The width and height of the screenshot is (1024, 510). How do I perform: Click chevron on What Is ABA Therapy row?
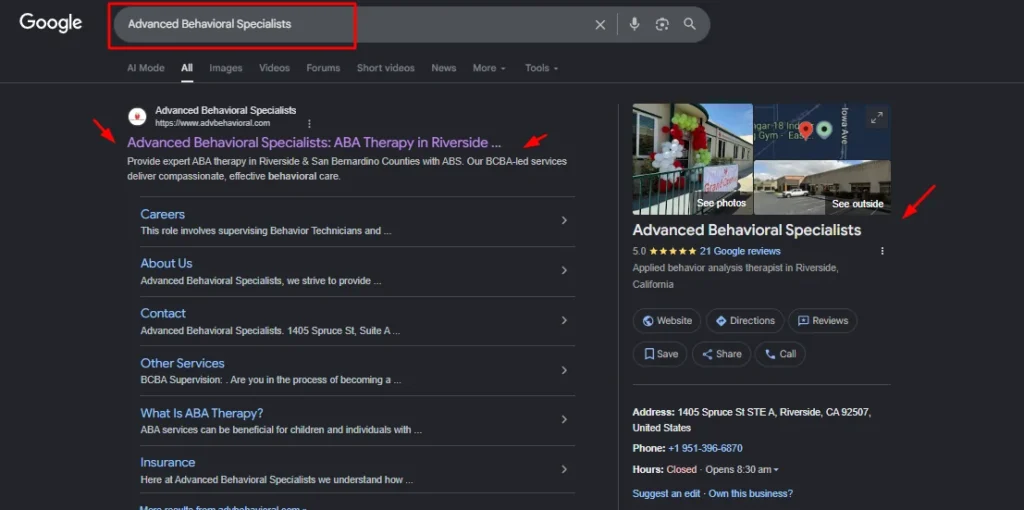564,419
